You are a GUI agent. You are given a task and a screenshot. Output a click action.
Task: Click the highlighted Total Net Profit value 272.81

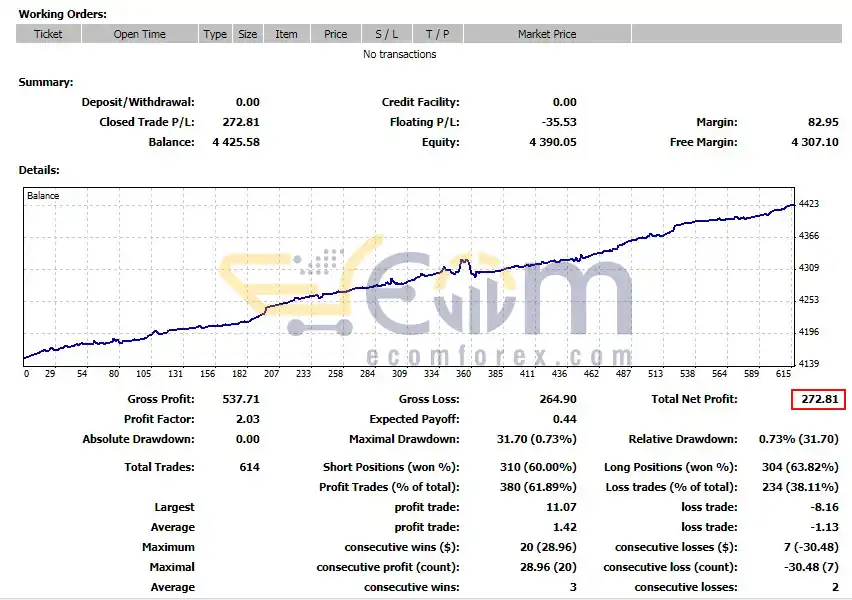[819, 399]
